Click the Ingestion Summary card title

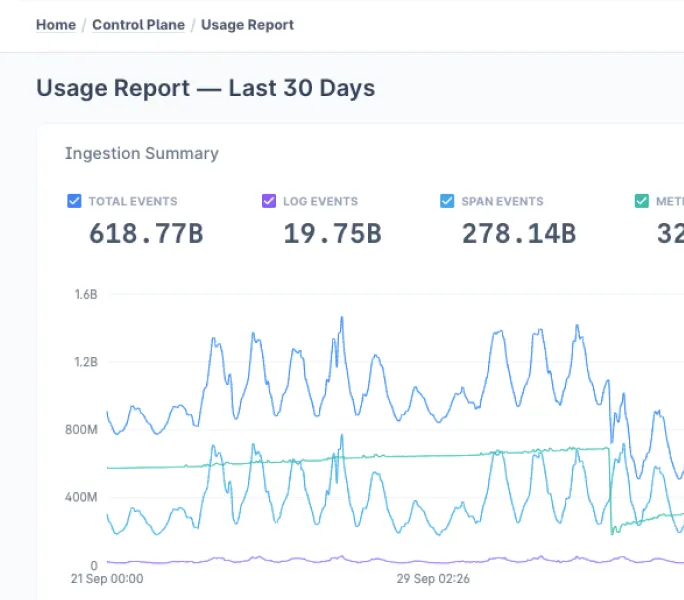pyautogui.click(x=141, y=153)
